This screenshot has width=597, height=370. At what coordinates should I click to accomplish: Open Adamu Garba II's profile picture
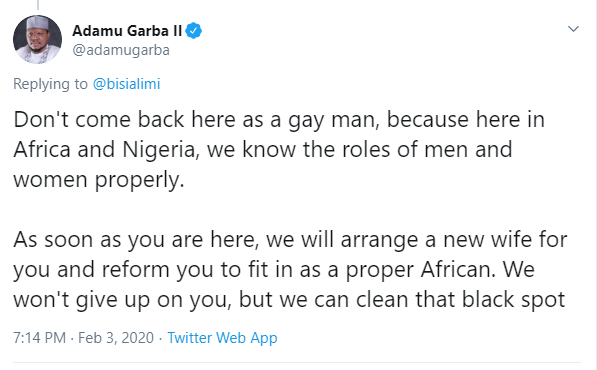click(37, 39)
